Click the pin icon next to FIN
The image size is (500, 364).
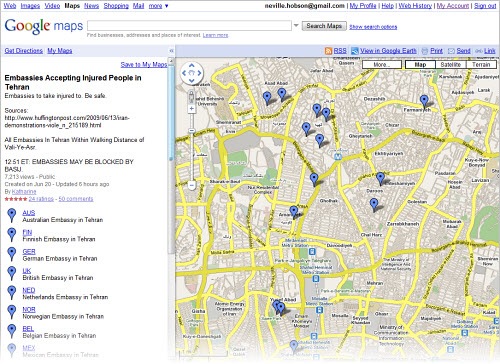click(12, 235)
